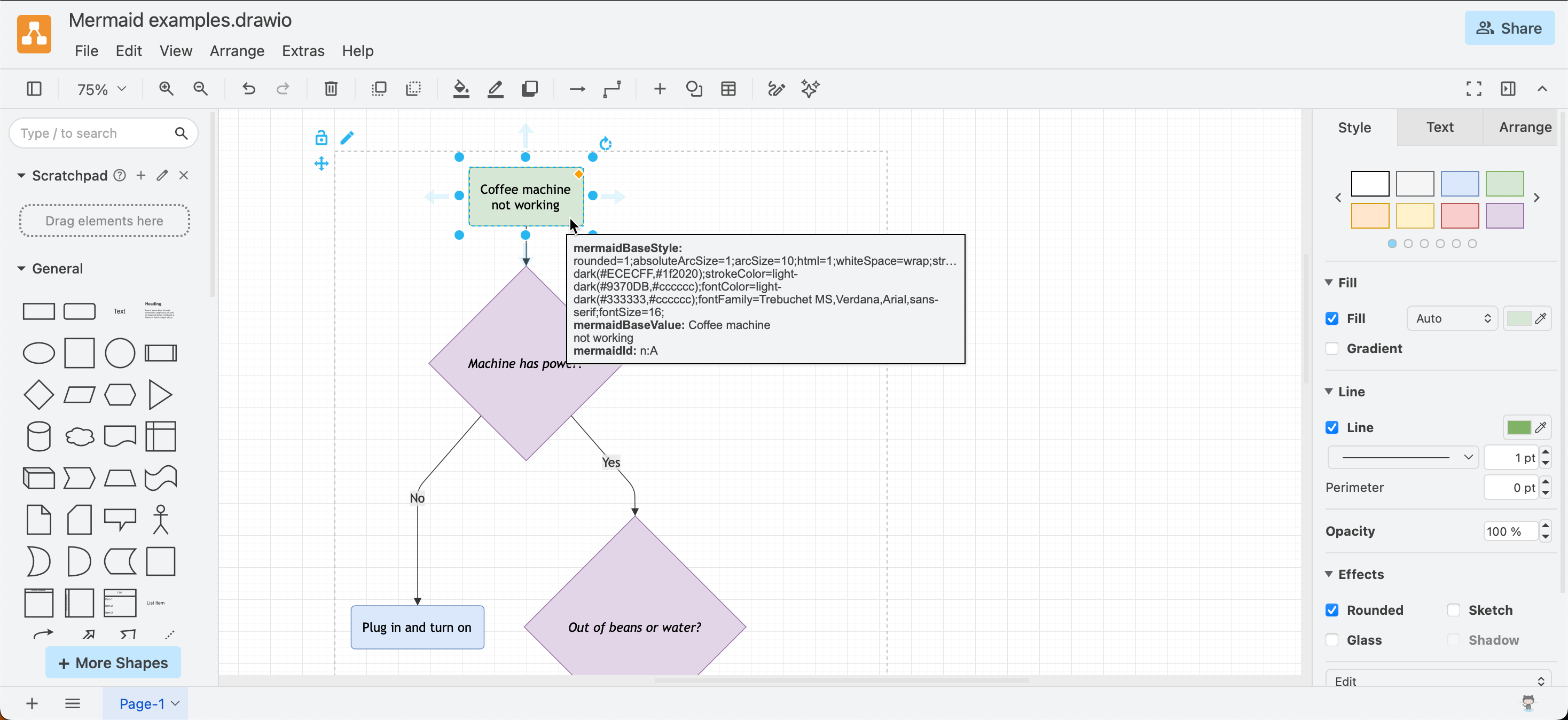Open the connection arrow style tool

(577, 89)
